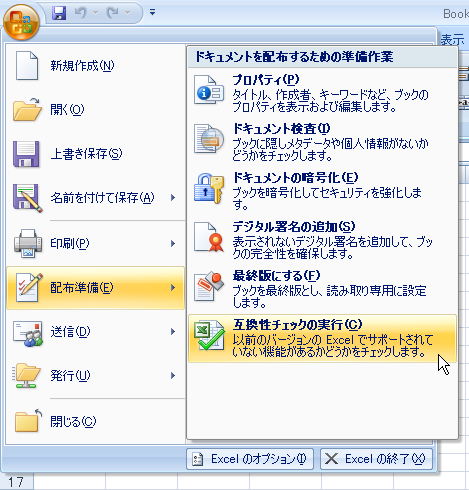The image size is (469, 490).
Task: Expand the undo history dropdown arrow
Action: tap(95, 13)
